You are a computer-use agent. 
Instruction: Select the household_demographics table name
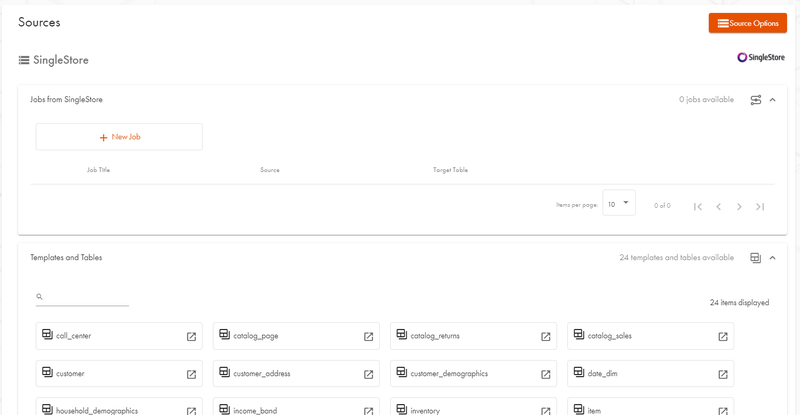[x=97, y=410]
